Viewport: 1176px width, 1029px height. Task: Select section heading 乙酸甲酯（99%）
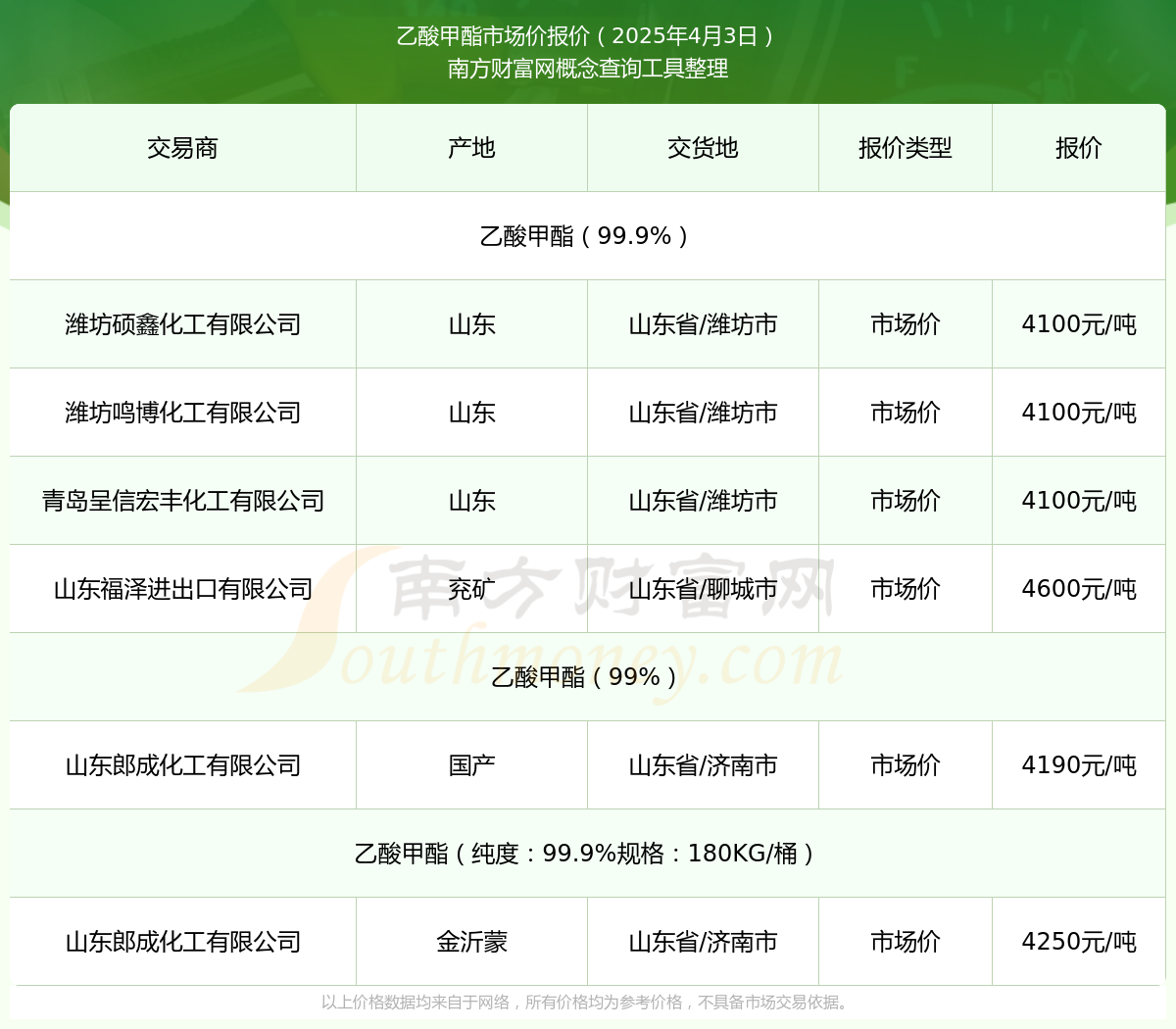588,677
